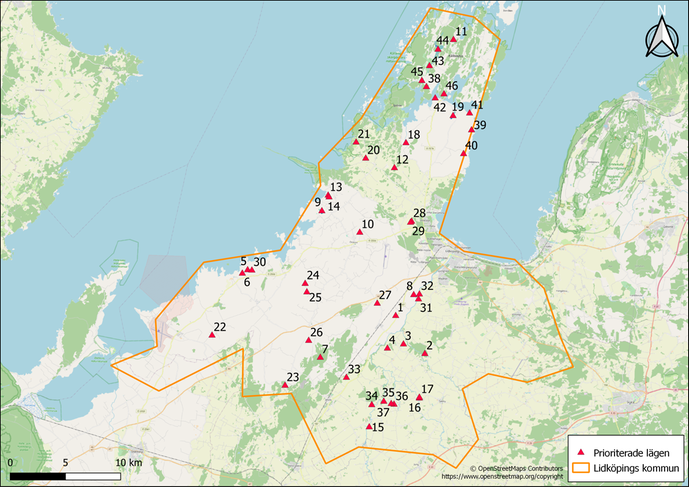Image resolution: width=689 pixels, height=487 pixels.
Task: Select the triangle marker labeled 11
Action: (452, 39)
